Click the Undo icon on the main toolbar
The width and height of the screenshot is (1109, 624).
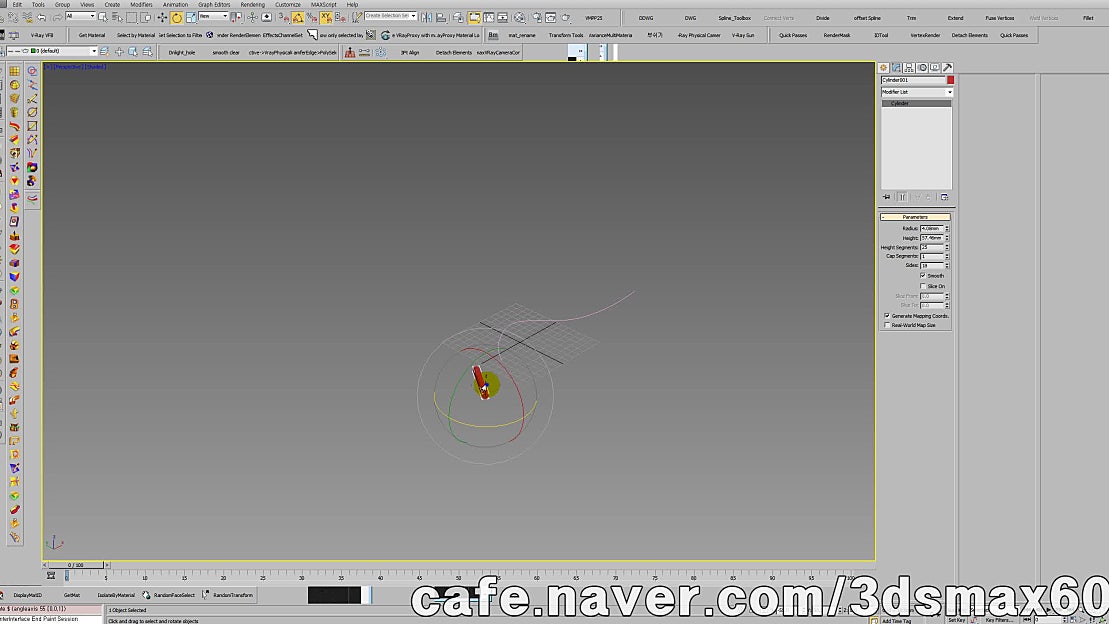(41, 18)
